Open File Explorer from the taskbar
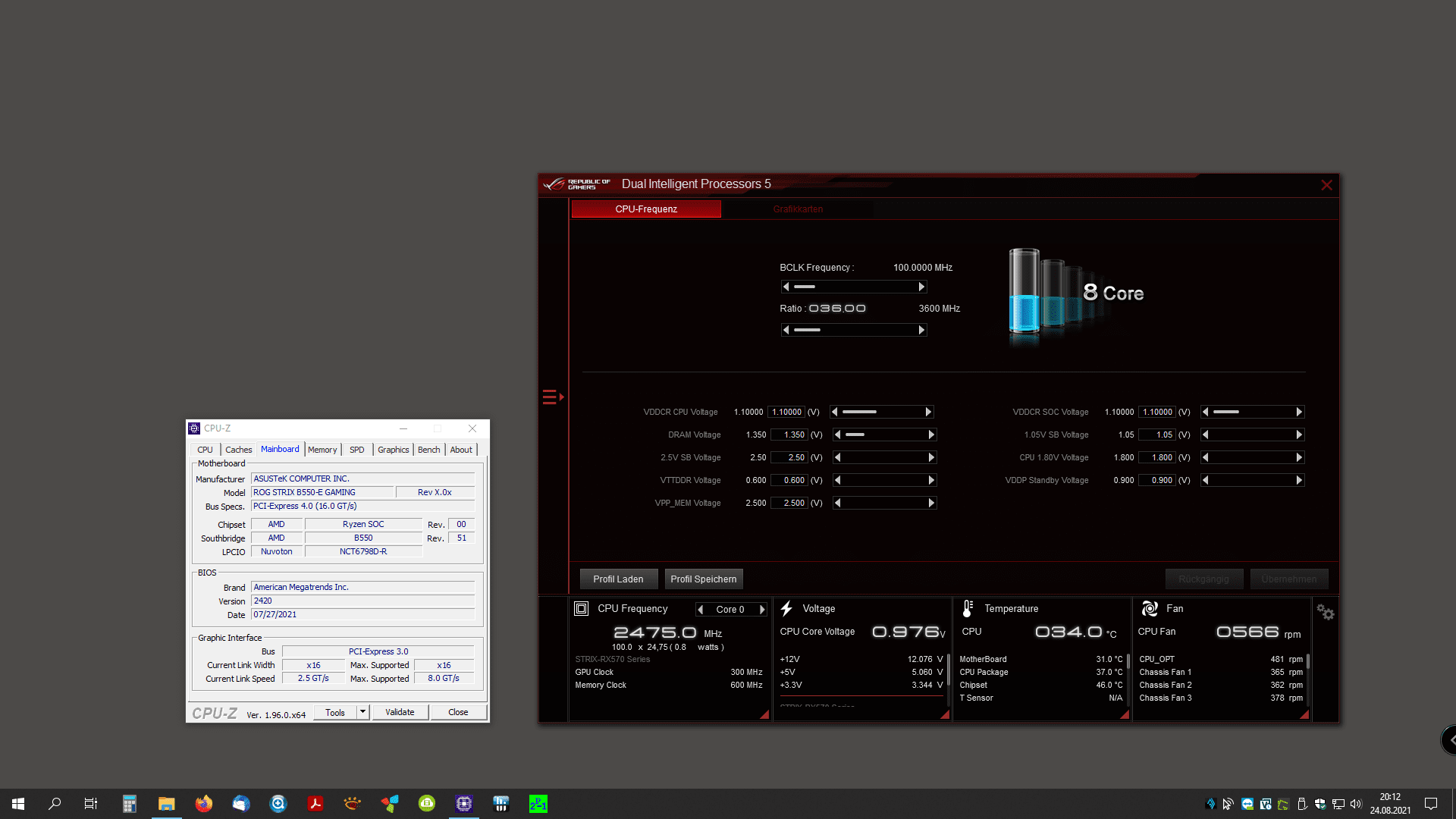This screenshot has width=1456, height=819. [x=167, y=804]
